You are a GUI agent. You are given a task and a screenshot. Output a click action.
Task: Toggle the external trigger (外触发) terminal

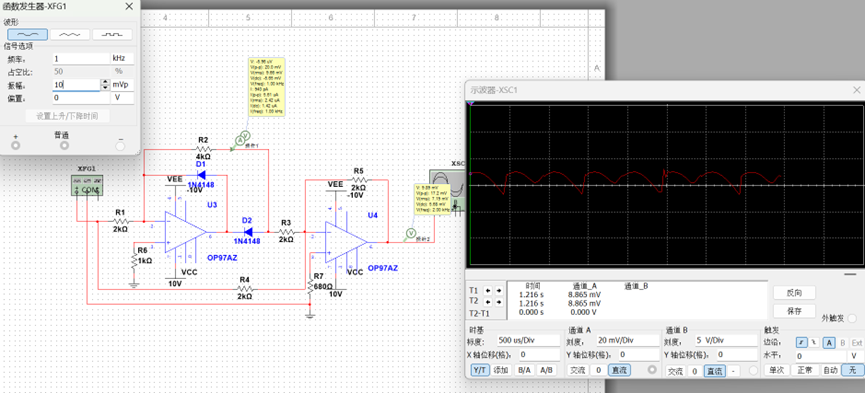[x=852, y=318]
